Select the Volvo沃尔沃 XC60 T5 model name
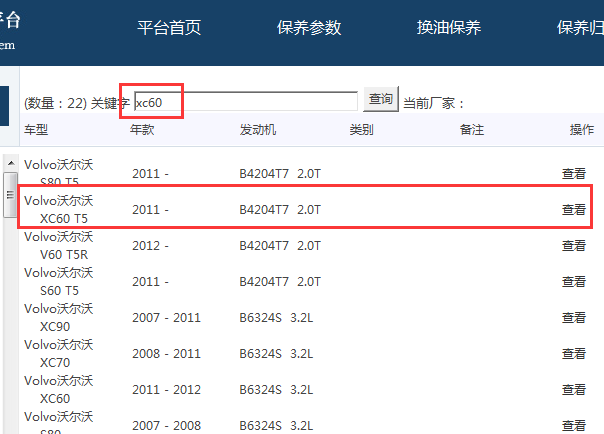The height and width of the screenshot is (434, 604). coord(59,209)
